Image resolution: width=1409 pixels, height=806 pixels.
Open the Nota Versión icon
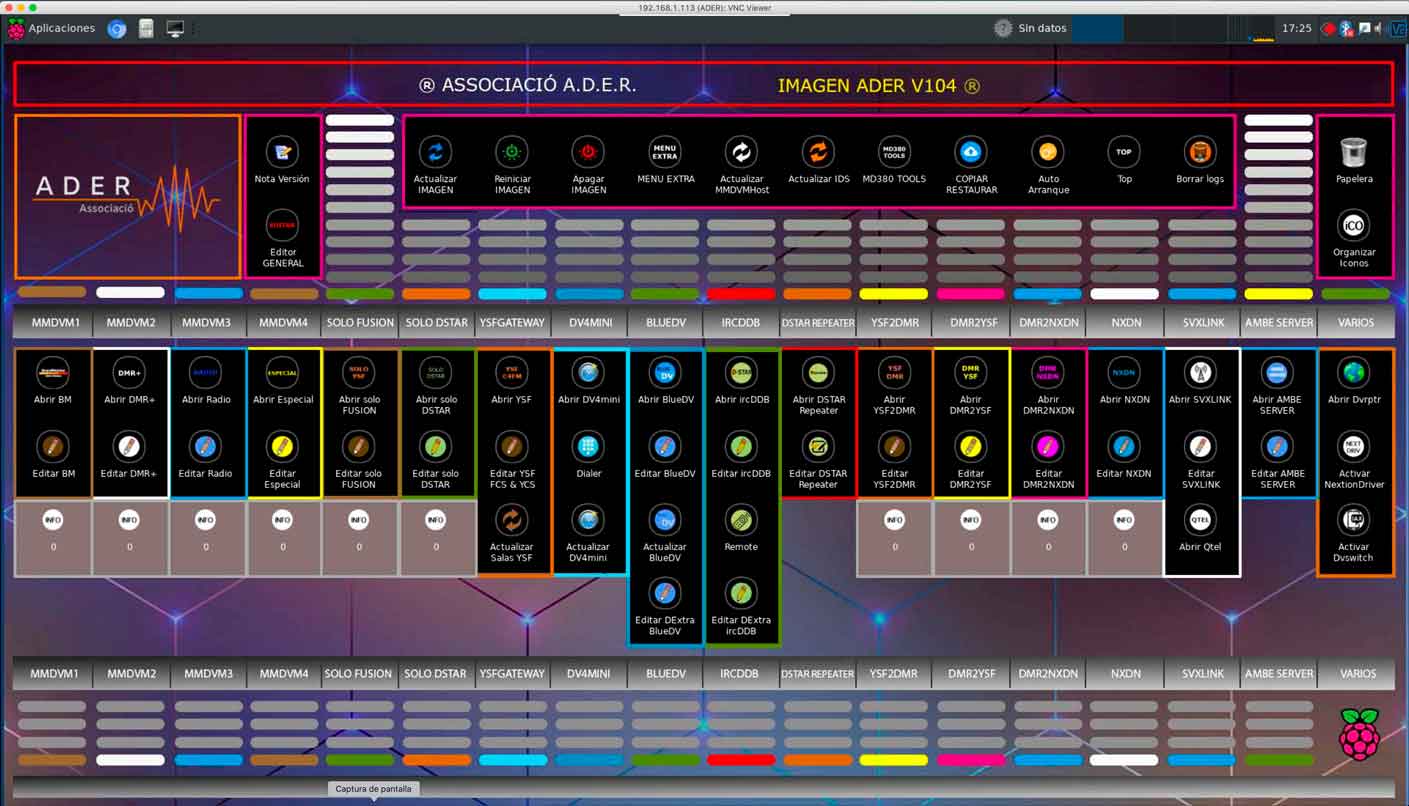(x=282, y=153)
